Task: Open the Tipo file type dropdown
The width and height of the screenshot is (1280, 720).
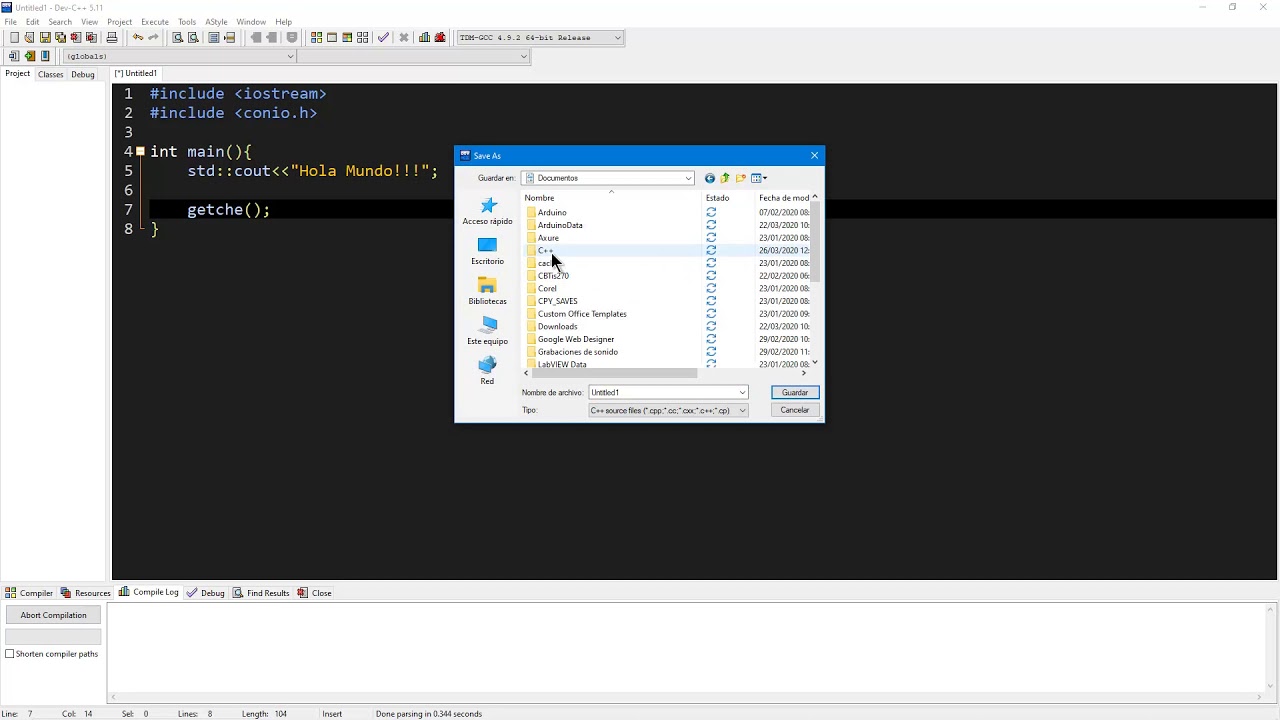Action: [742, 411]
